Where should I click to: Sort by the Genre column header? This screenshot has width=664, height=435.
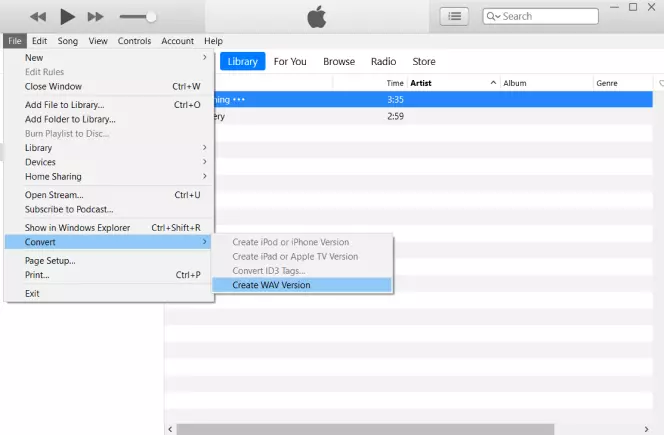[x=607, y=83]
